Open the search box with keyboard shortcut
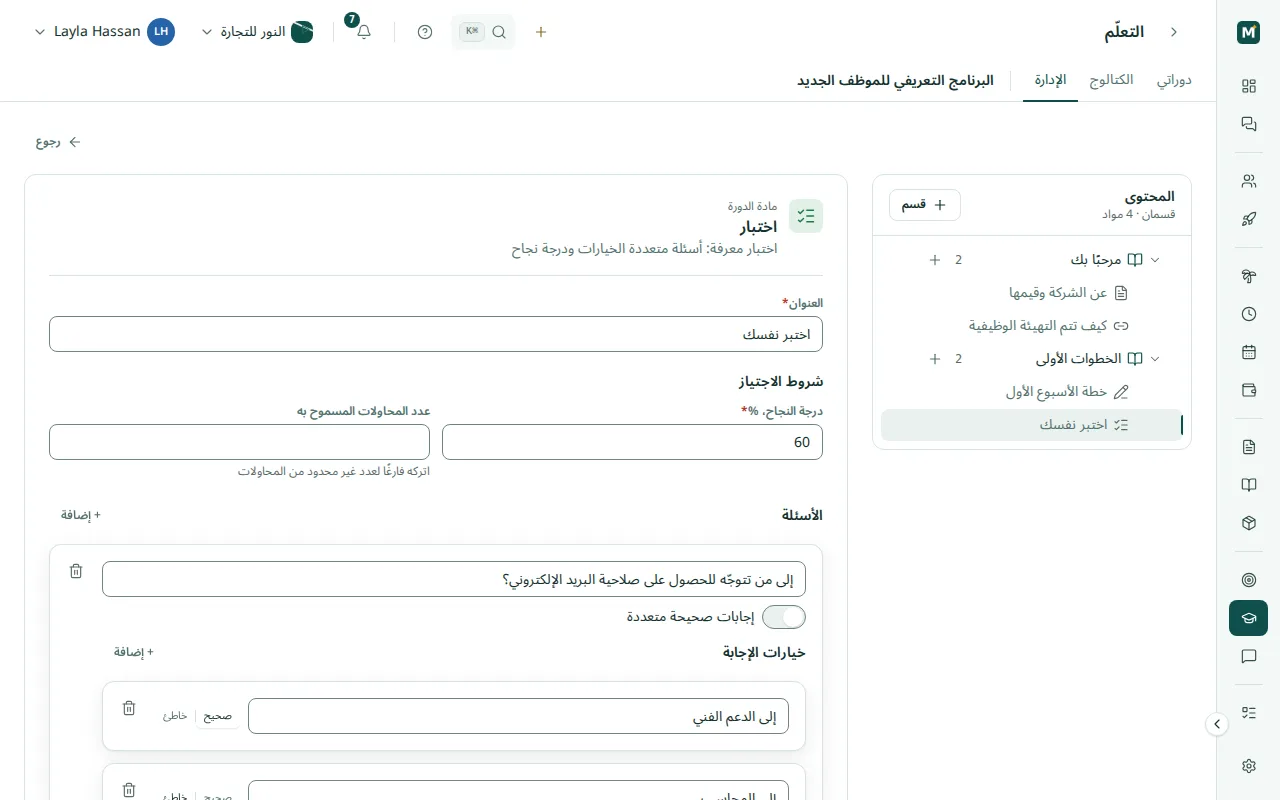The height and width of the screenshot is (800, 1280). [484, 32]
